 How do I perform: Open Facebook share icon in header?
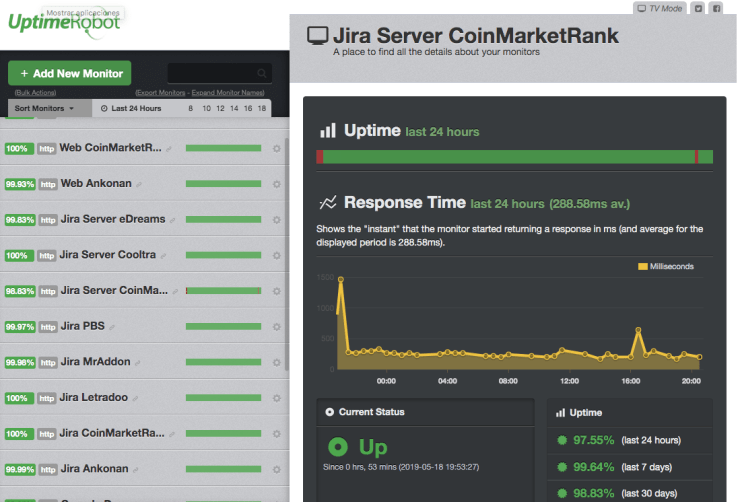716,8
